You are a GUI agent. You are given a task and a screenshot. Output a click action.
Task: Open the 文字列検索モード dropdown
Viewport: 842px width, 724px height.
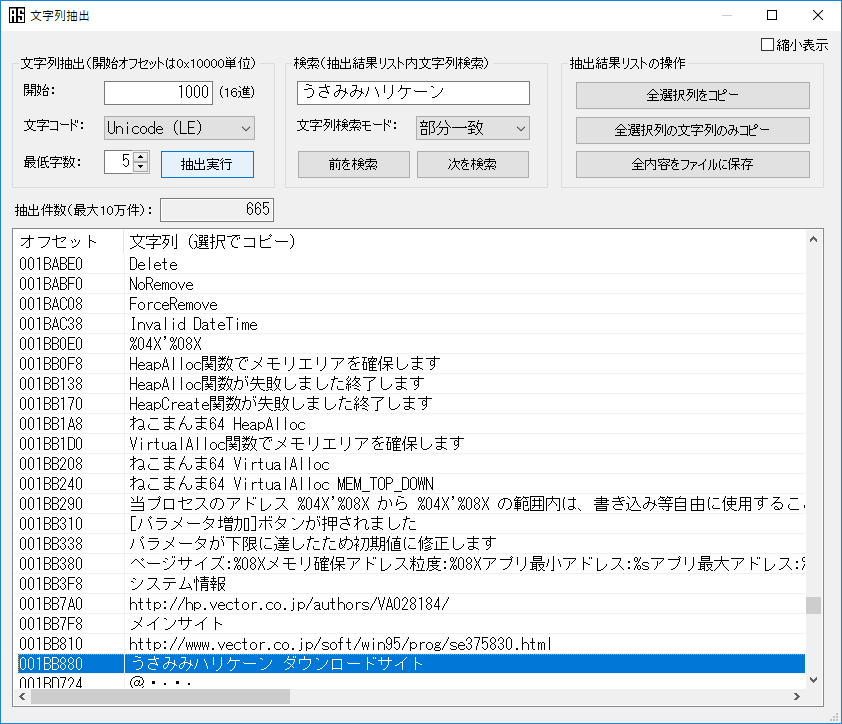pyautogui.click(x=472, y=128)
